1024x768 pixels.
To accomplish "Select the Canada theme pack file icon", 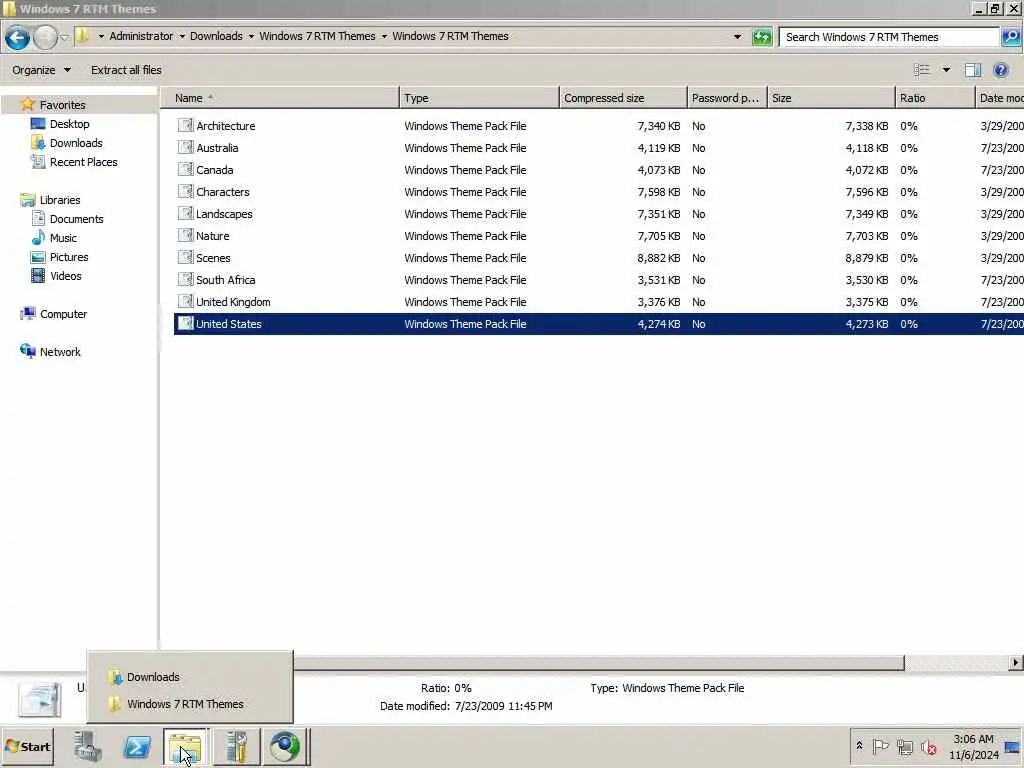I will pos(185,170).
